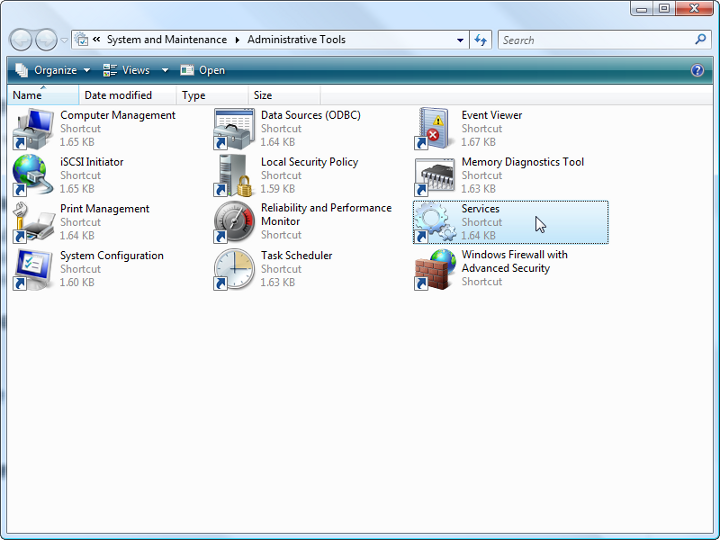Click the iSCSI Initiator label
The width and height of the screenshot is (720, 540).
91,162
